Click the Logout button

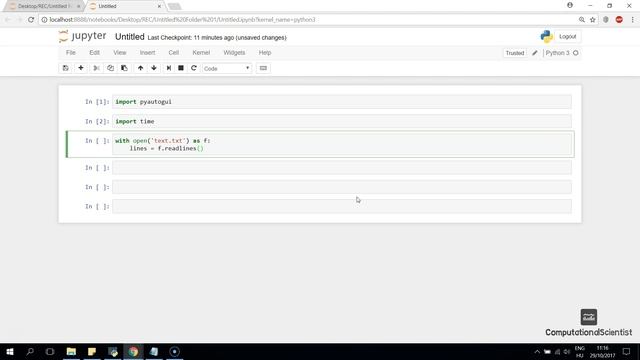(567, 36)
